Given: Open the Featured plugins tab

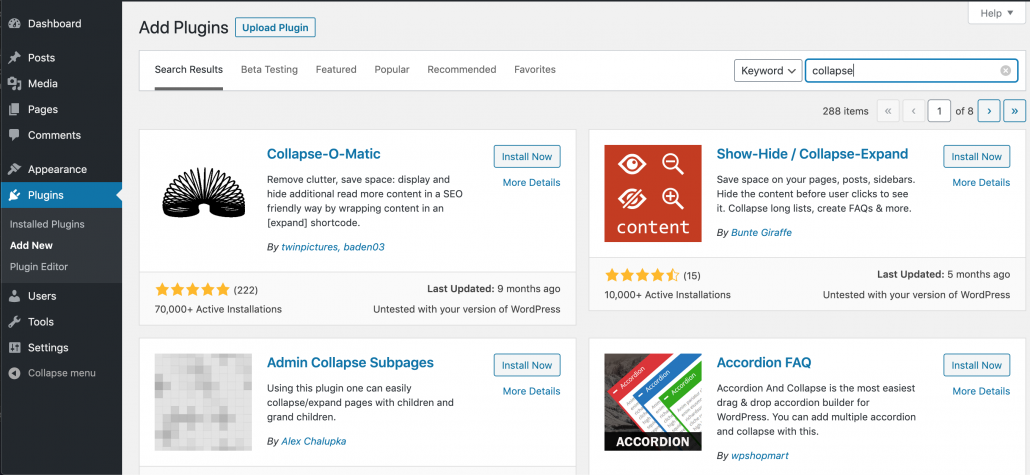Looking at the screenshot, I should [336, 70].
